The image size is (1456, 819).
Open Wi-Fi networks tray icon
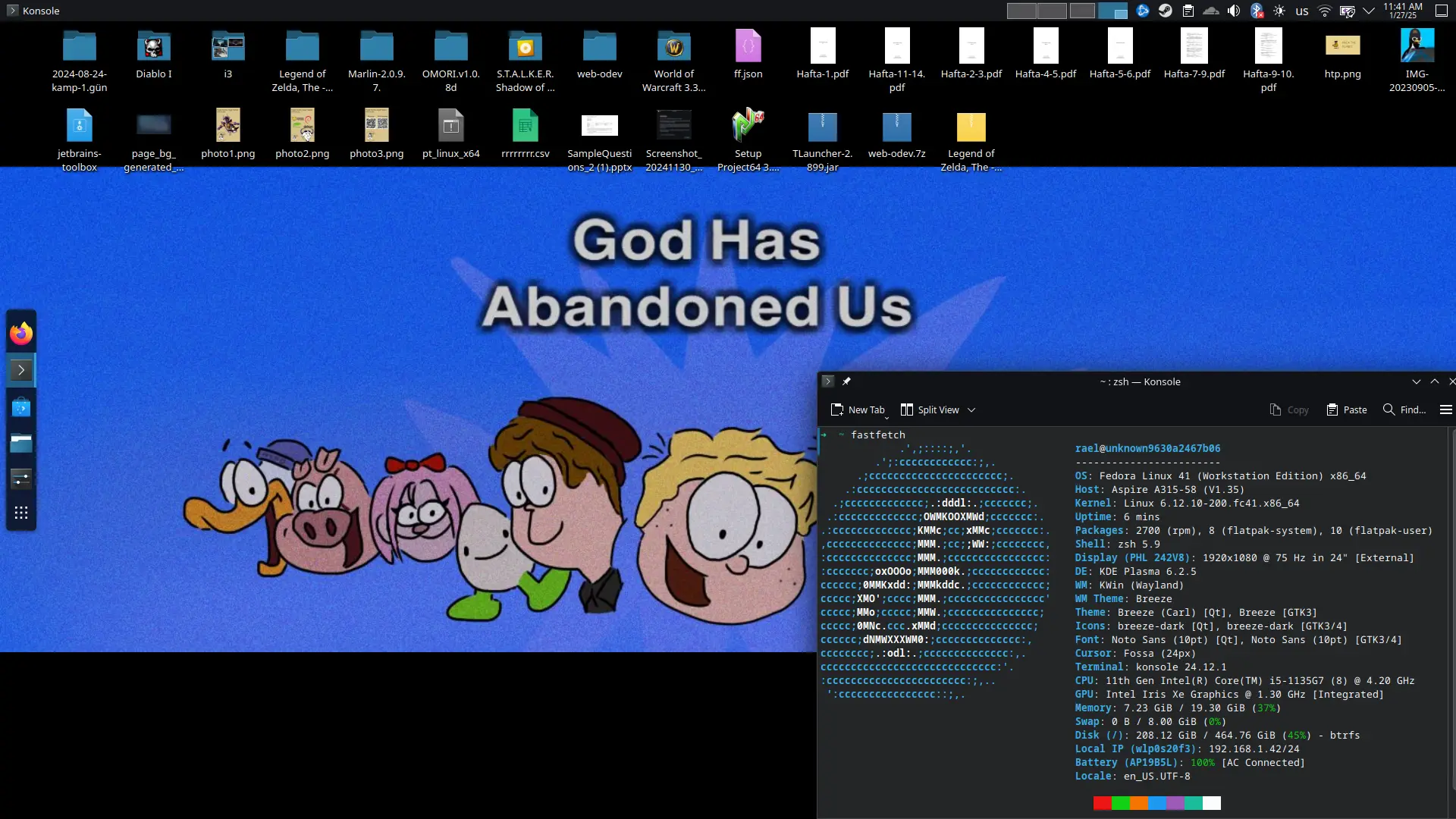(x=1325, y=11)
